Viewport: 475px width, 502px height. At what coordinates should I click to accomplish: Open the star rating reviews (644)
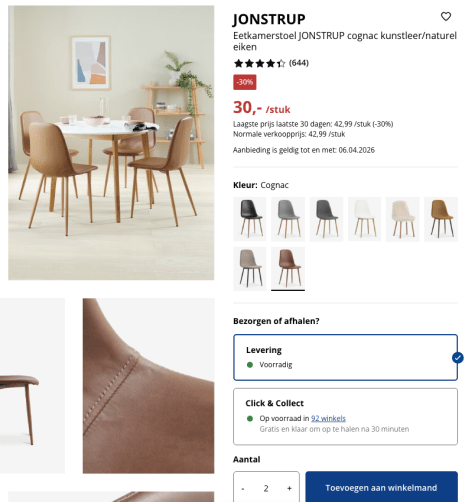click(x=271, y=63)
